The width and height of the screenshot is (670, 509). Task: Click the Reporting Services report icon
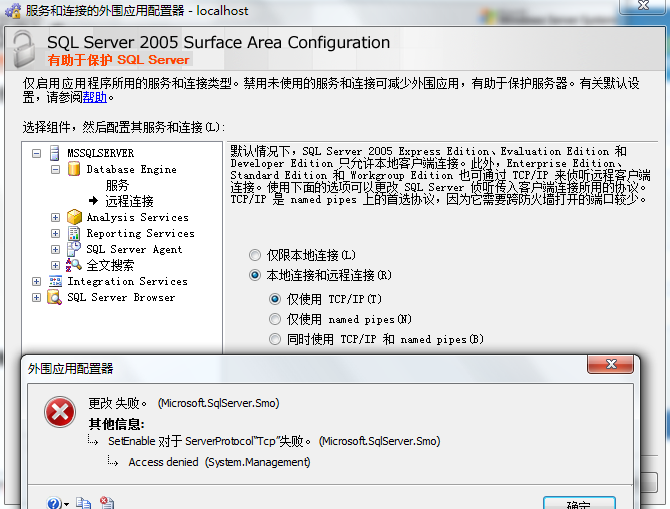74,233
